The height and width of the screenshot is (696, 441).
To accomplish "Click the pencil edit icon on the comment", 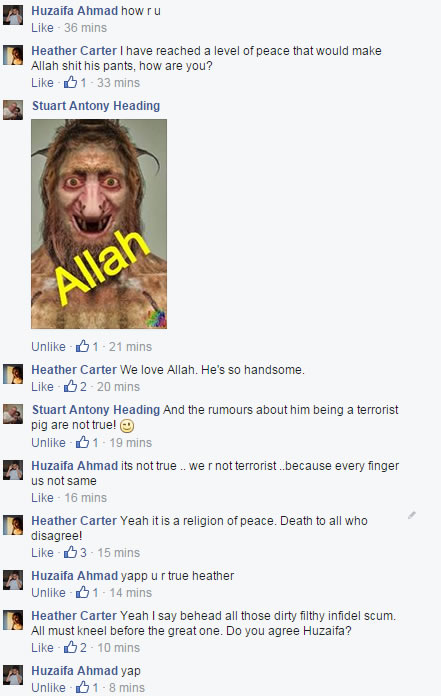I will click(x=412, y=515).
